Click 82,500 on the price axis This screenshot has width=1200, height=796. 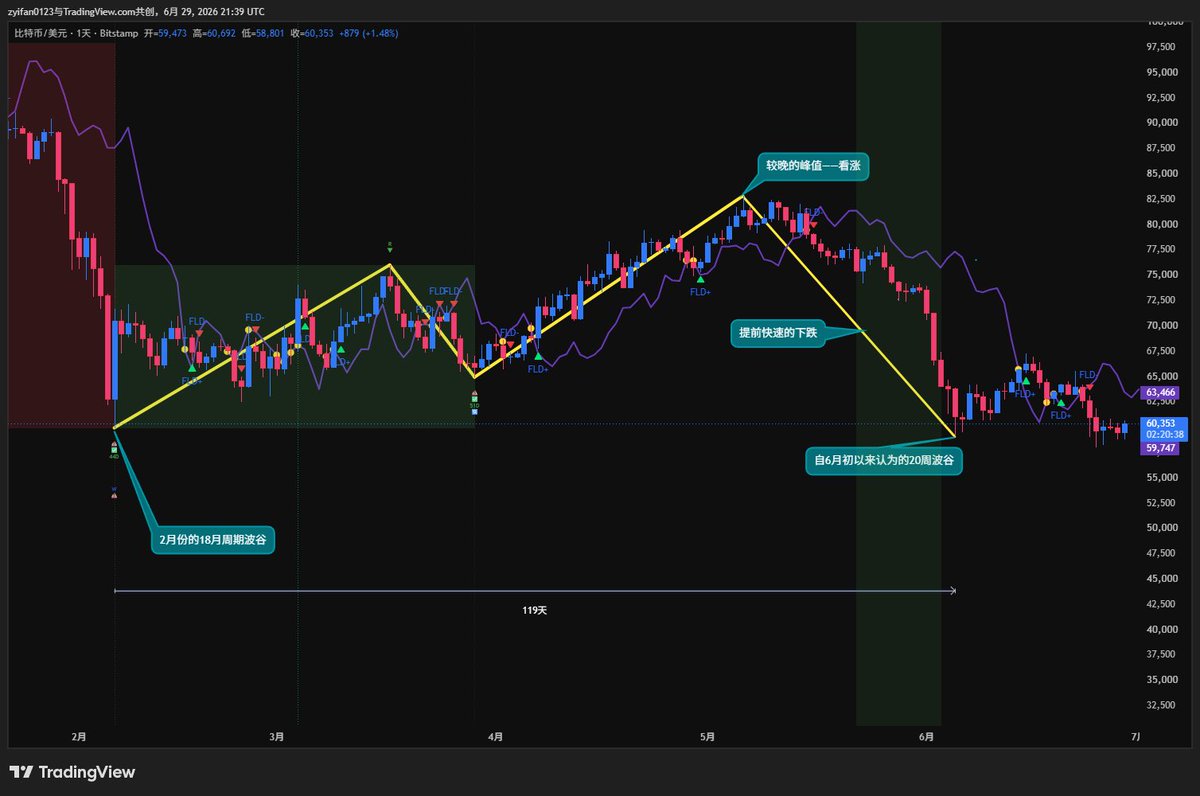point(1160,199)
